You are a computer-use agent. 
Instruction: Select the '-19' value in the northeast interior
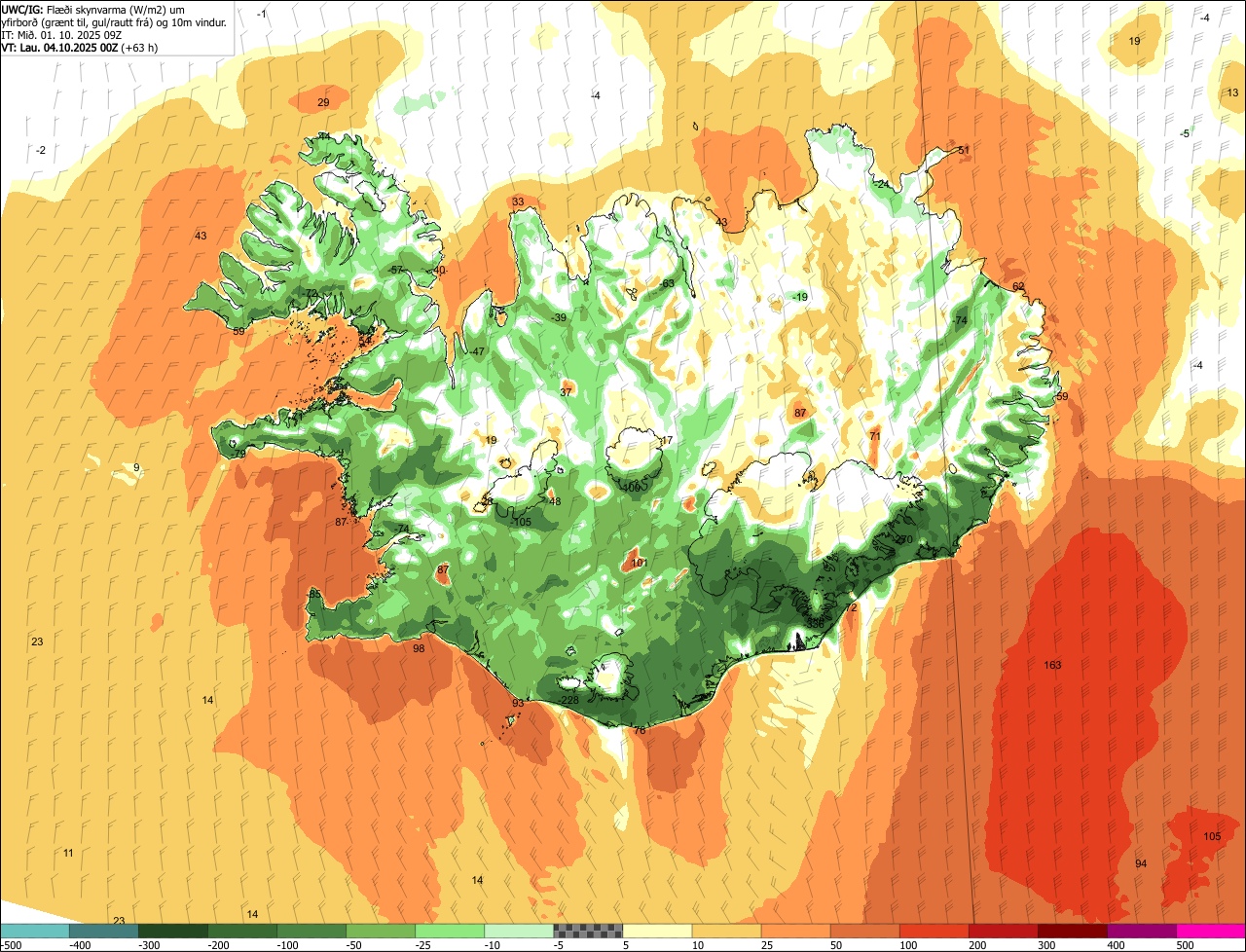coord(800,297)
